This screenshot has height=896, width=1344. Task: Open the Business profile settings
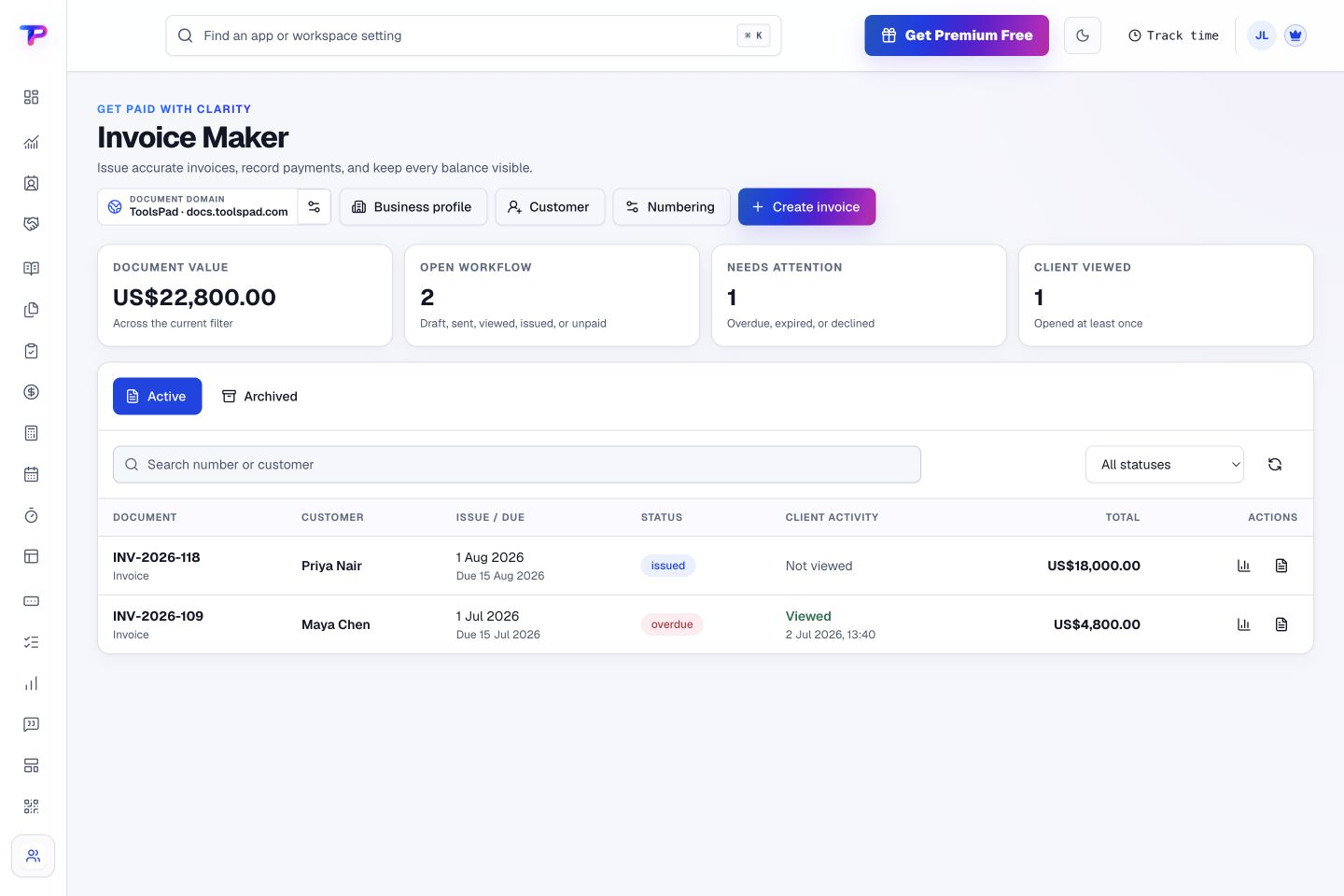tap(413, 207)
